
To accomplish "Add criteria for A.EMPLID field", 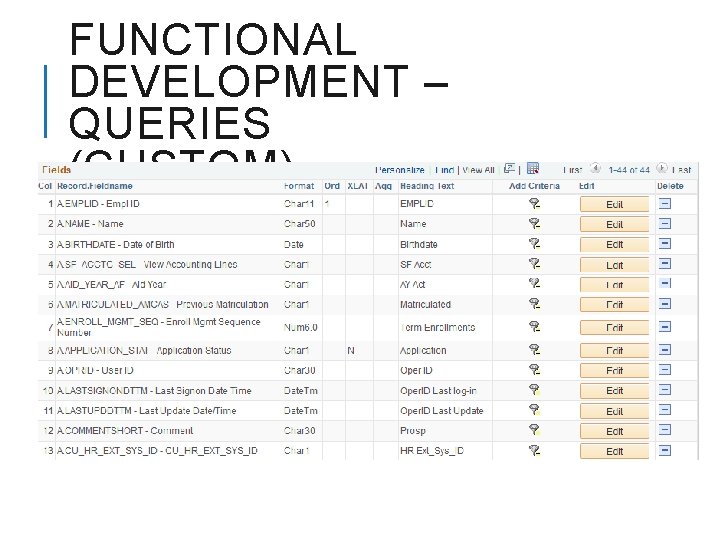I will 534,203.
